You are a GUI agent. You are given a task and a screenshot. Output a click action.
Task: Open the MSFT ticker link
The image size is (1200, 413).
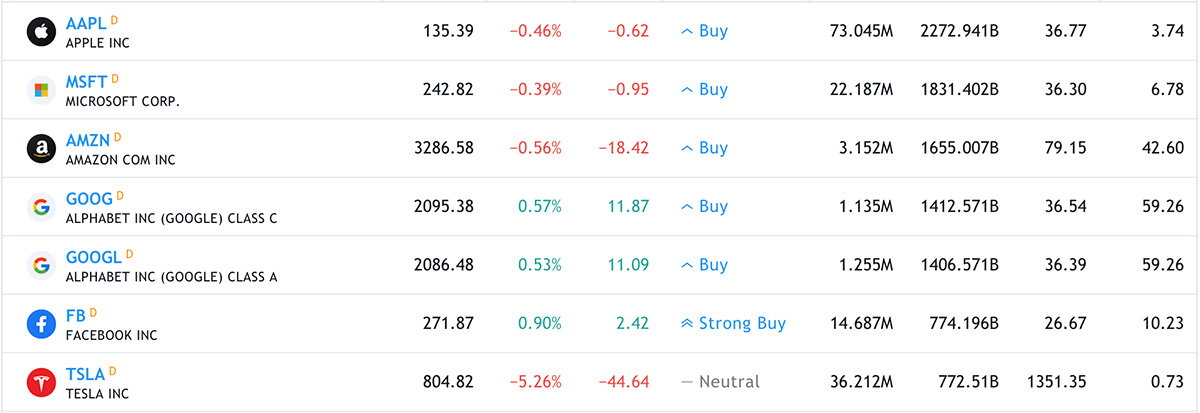(87, 81)
